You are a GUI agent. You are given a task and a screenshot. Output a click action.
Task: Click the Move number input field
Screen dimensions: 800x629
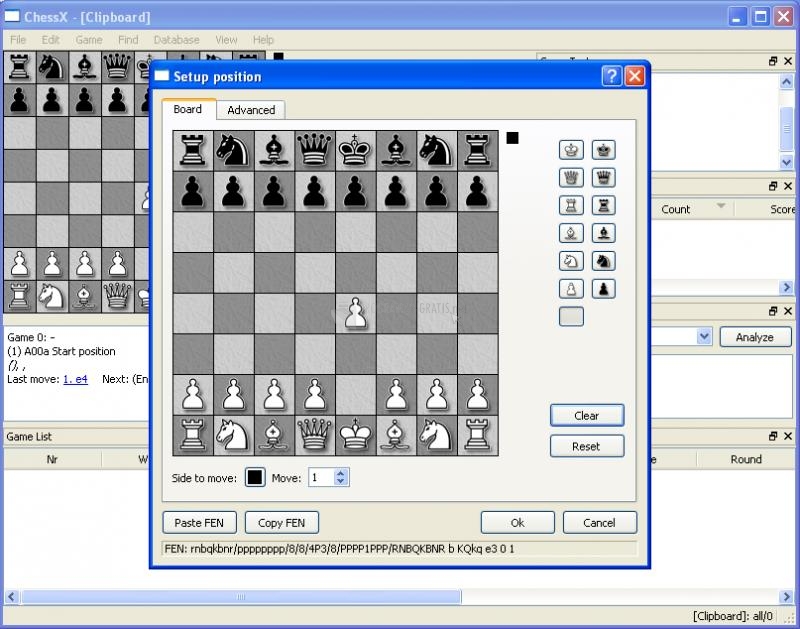321,477
